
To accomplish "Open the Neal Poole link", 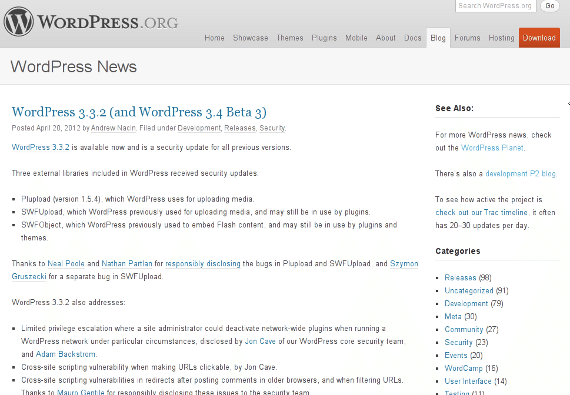I will pyautogui.click(x=66, y=263).
